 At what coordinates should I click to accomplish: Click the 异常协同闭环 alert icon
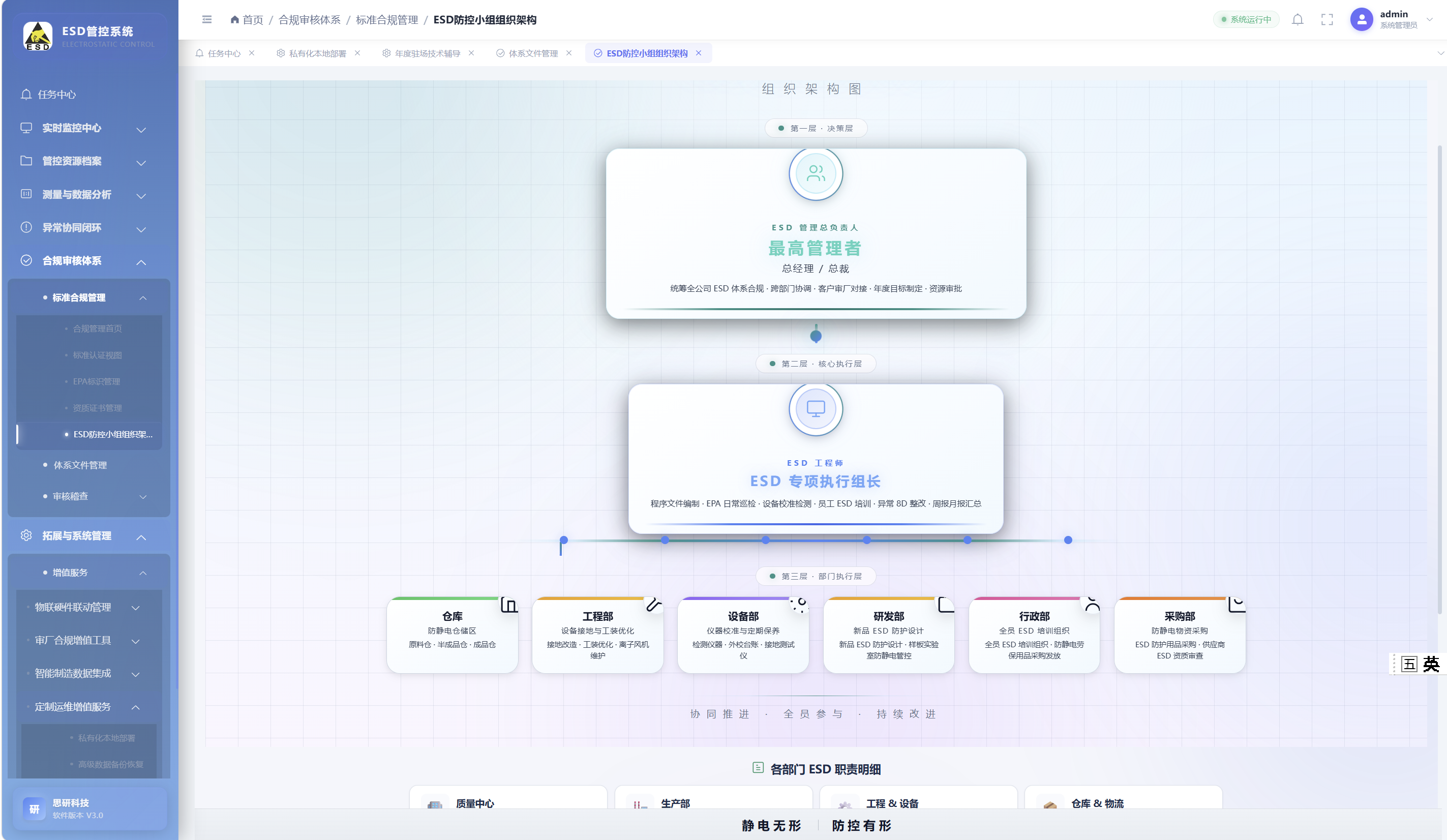click(26, 227)
